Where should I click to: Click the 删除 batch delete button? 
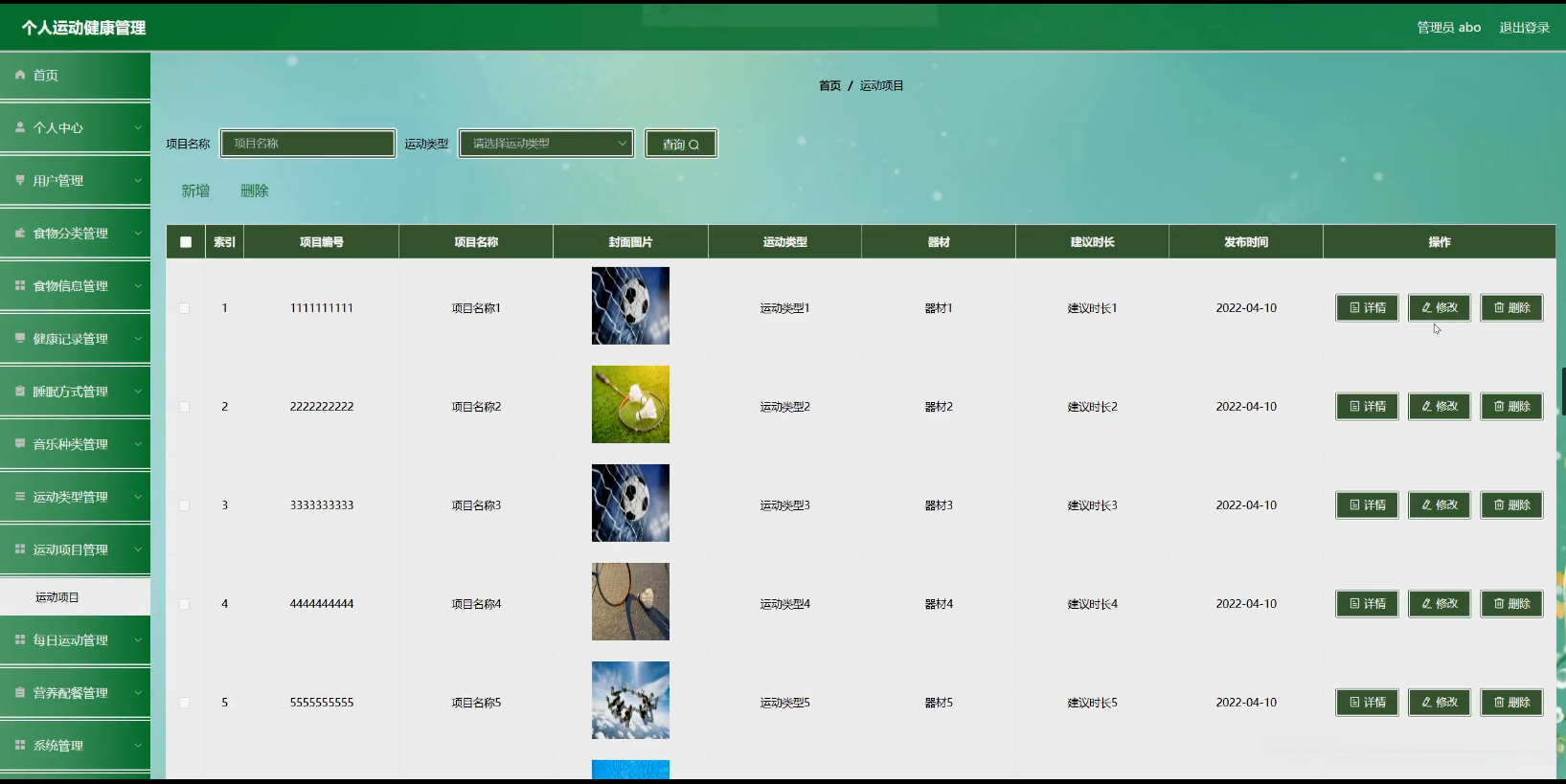[255, 190]
